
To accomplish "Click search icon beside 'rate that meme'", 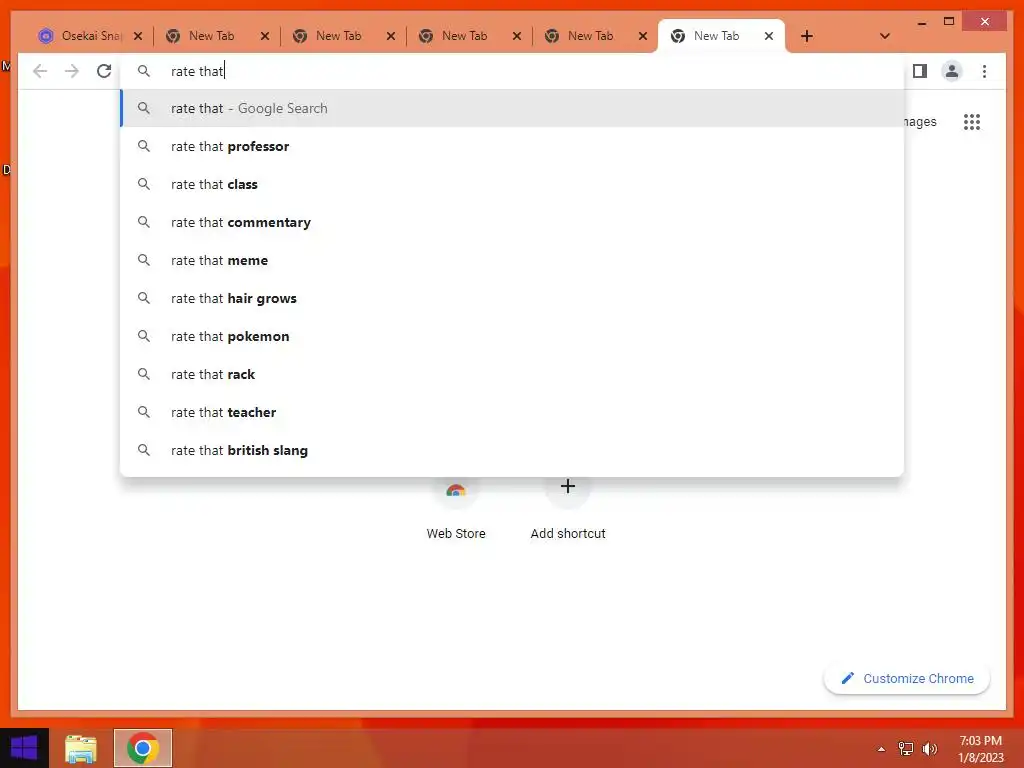I will point(144,260).
